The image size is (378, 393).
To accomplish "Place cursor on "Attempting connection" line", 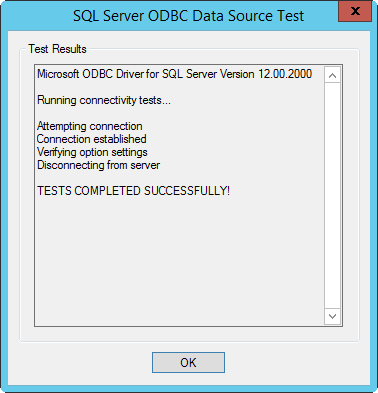I will click(x=90, y=126).
